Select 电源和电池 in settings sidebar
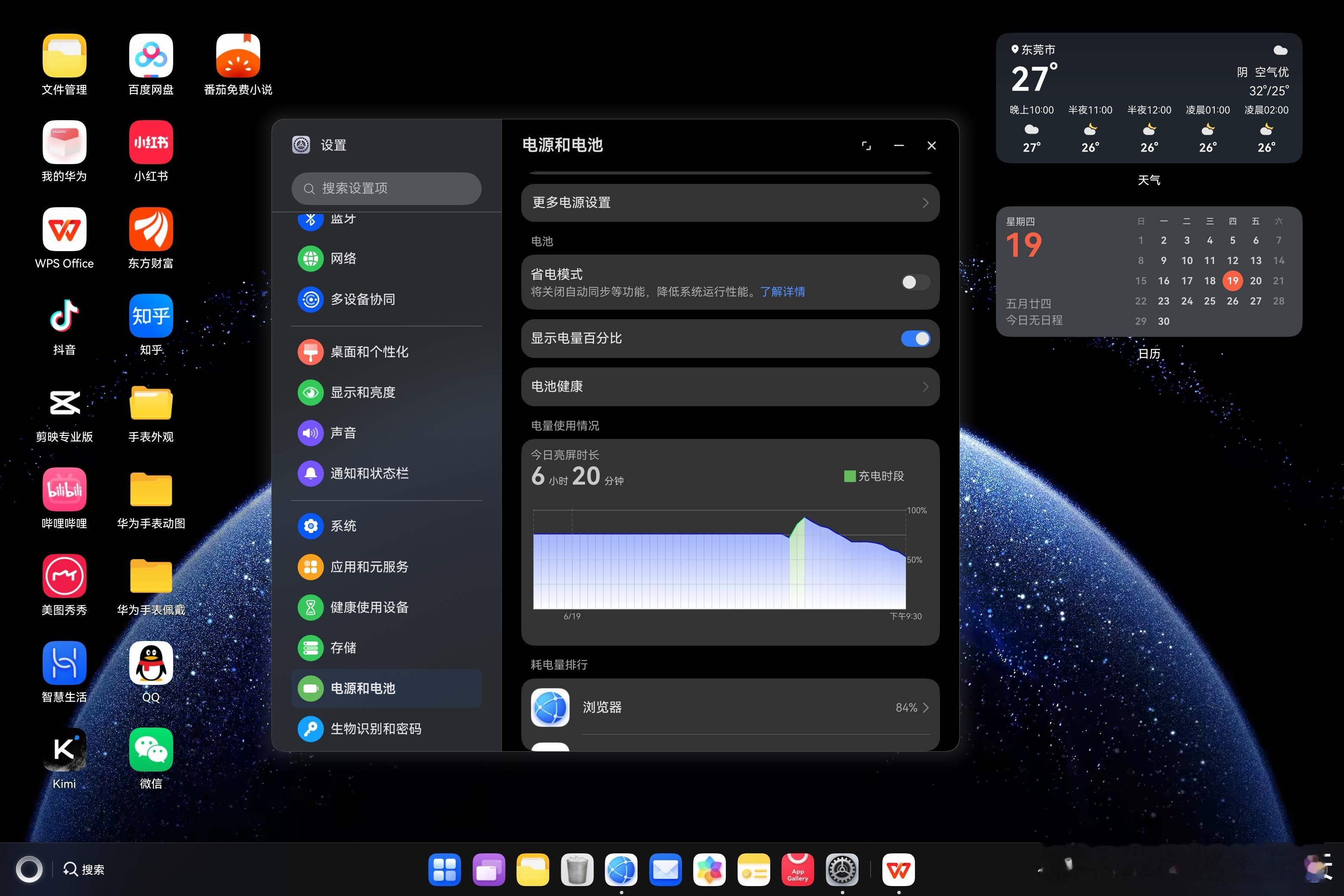Image resolution: width=1344 pixels, height=896 pixels. pos(386,688)
